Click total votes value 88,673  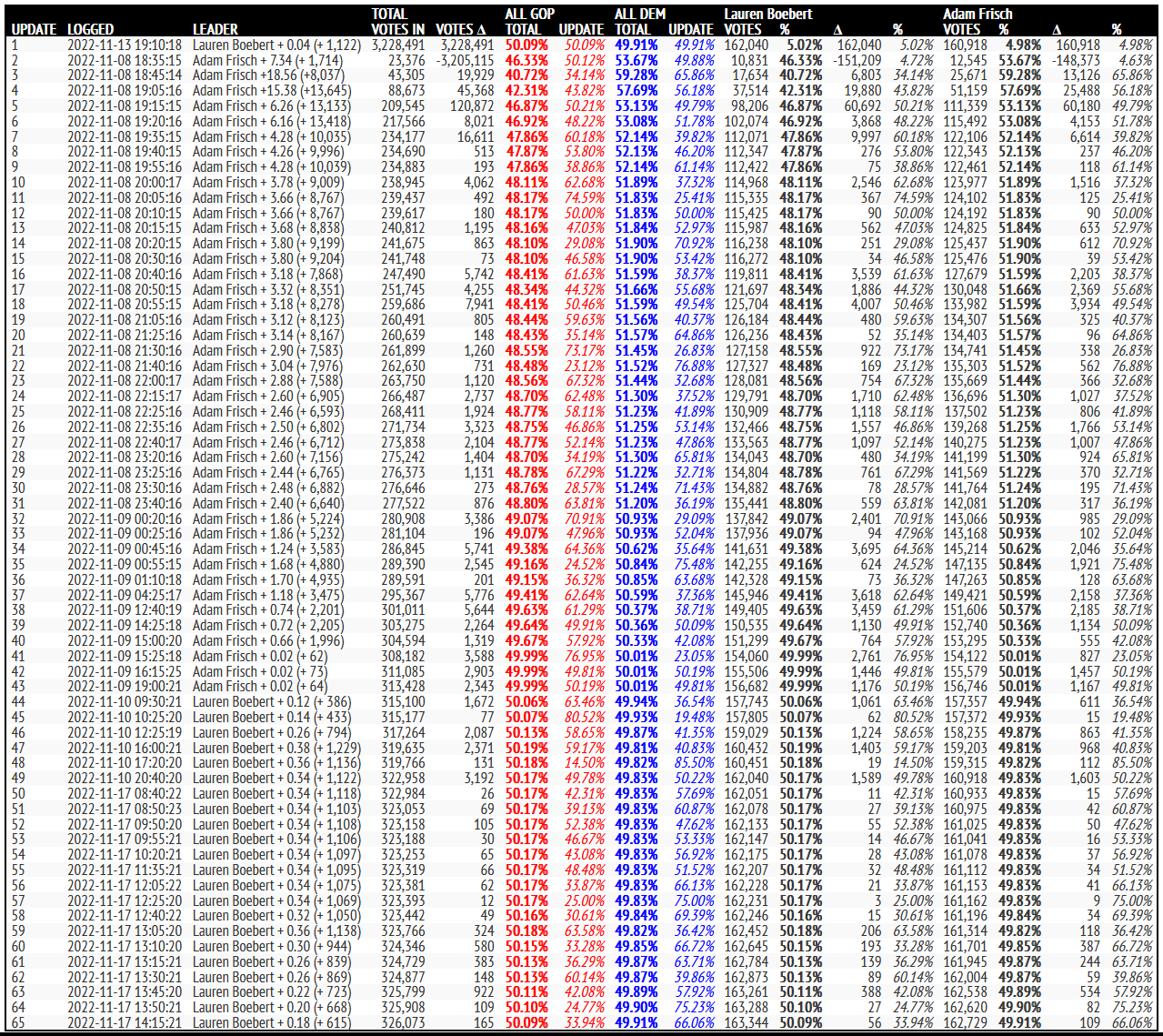click(406, 91)
